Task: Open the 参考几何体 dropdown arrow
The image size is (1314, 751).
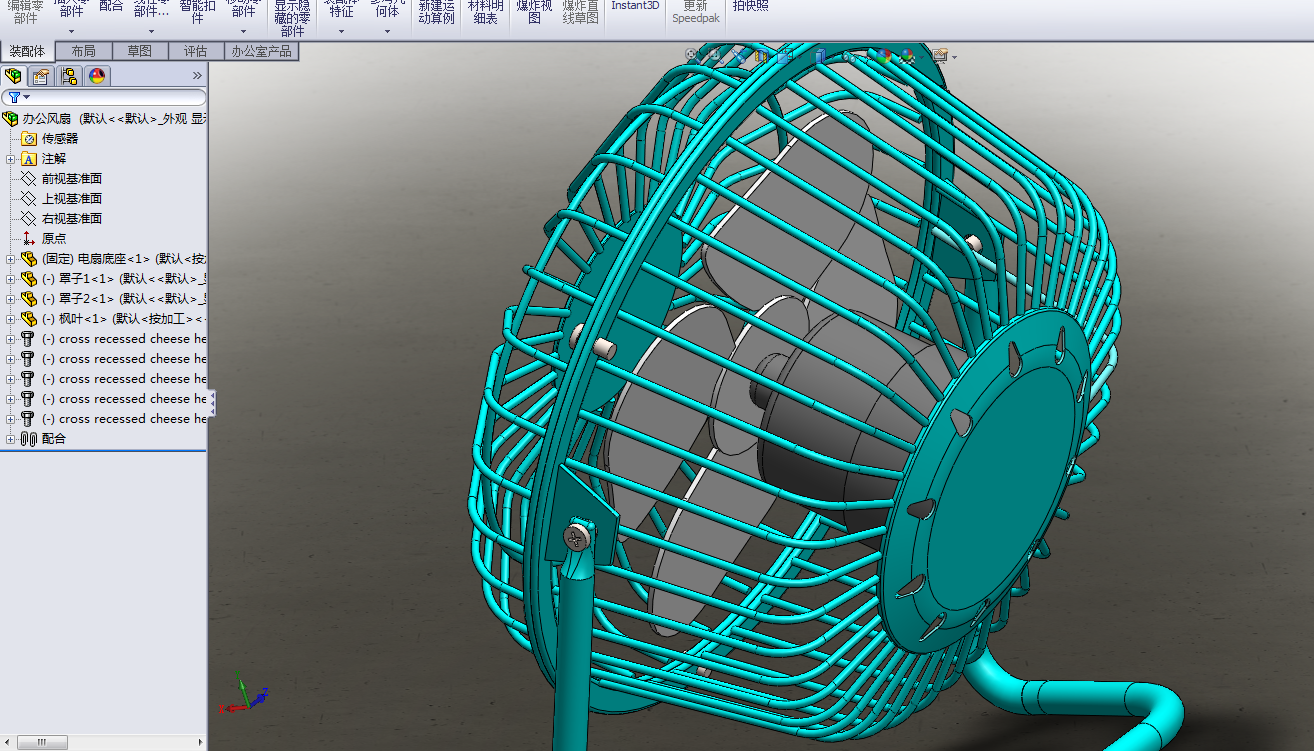Action: point(387,31)
